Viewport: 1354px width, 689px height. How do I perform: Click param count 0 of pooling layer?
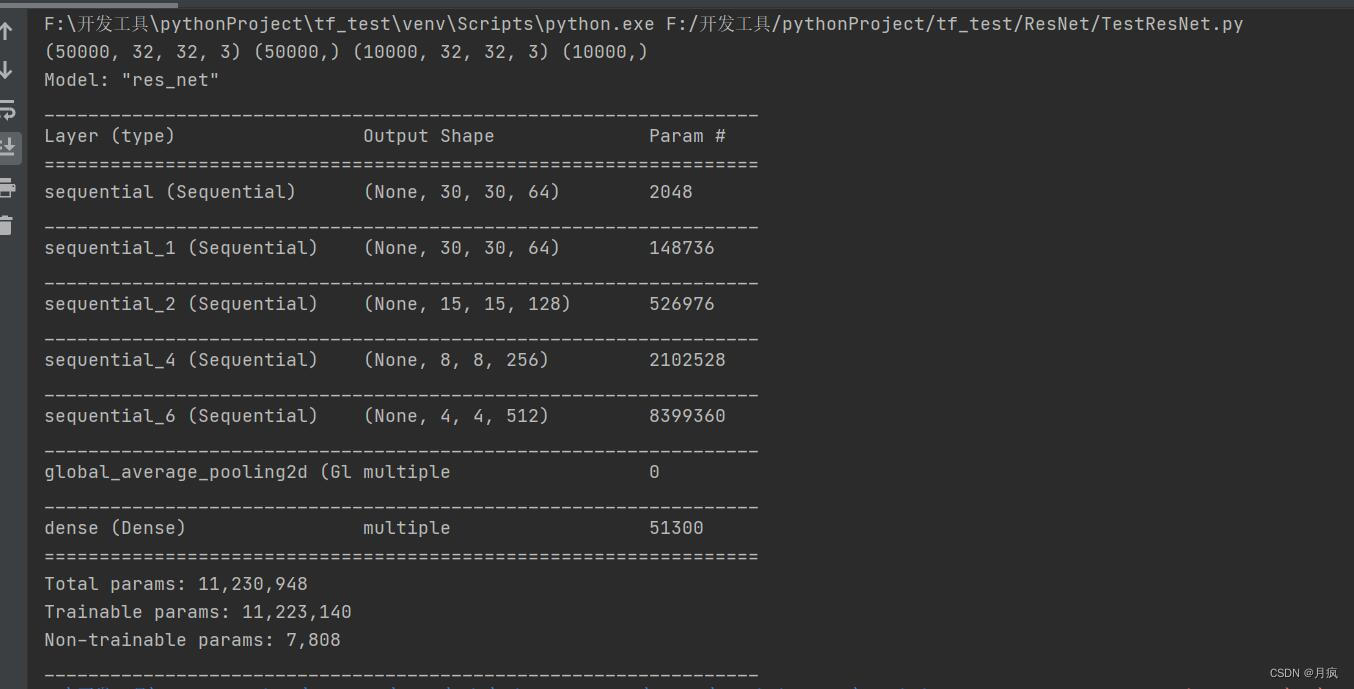point(654,472)
